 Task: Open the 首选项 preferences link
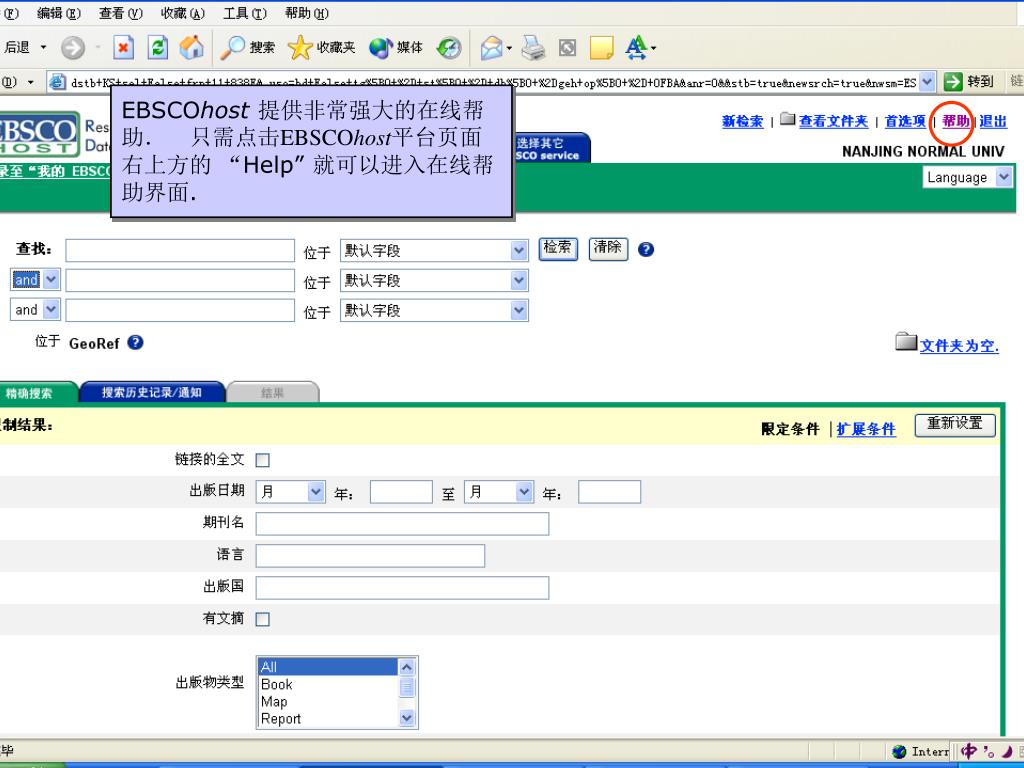coord(905,121)
